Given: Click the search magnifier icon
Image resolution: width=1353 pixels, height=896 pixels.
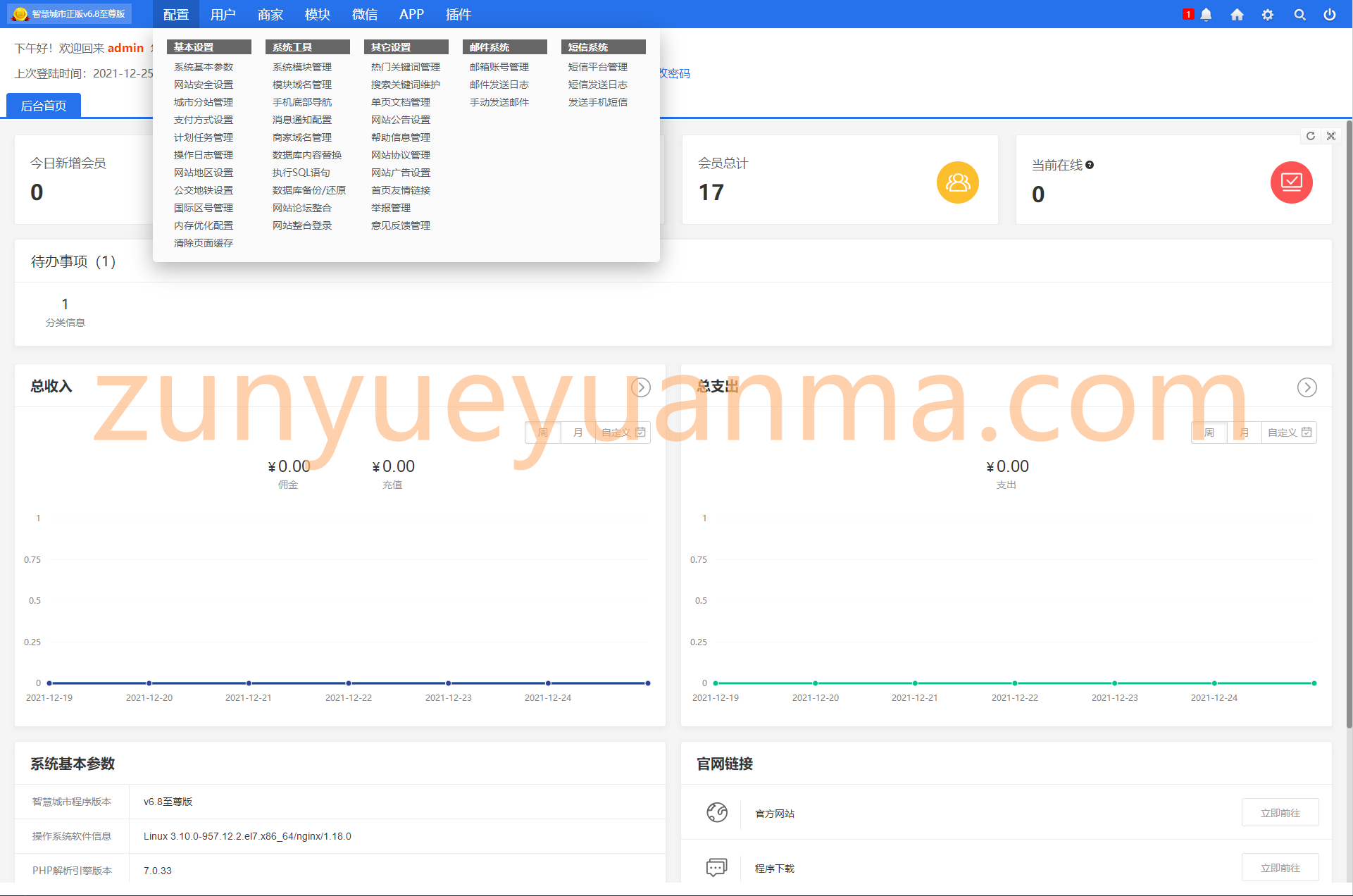Looking at the screenshot, I should (x=1299, y=15).
